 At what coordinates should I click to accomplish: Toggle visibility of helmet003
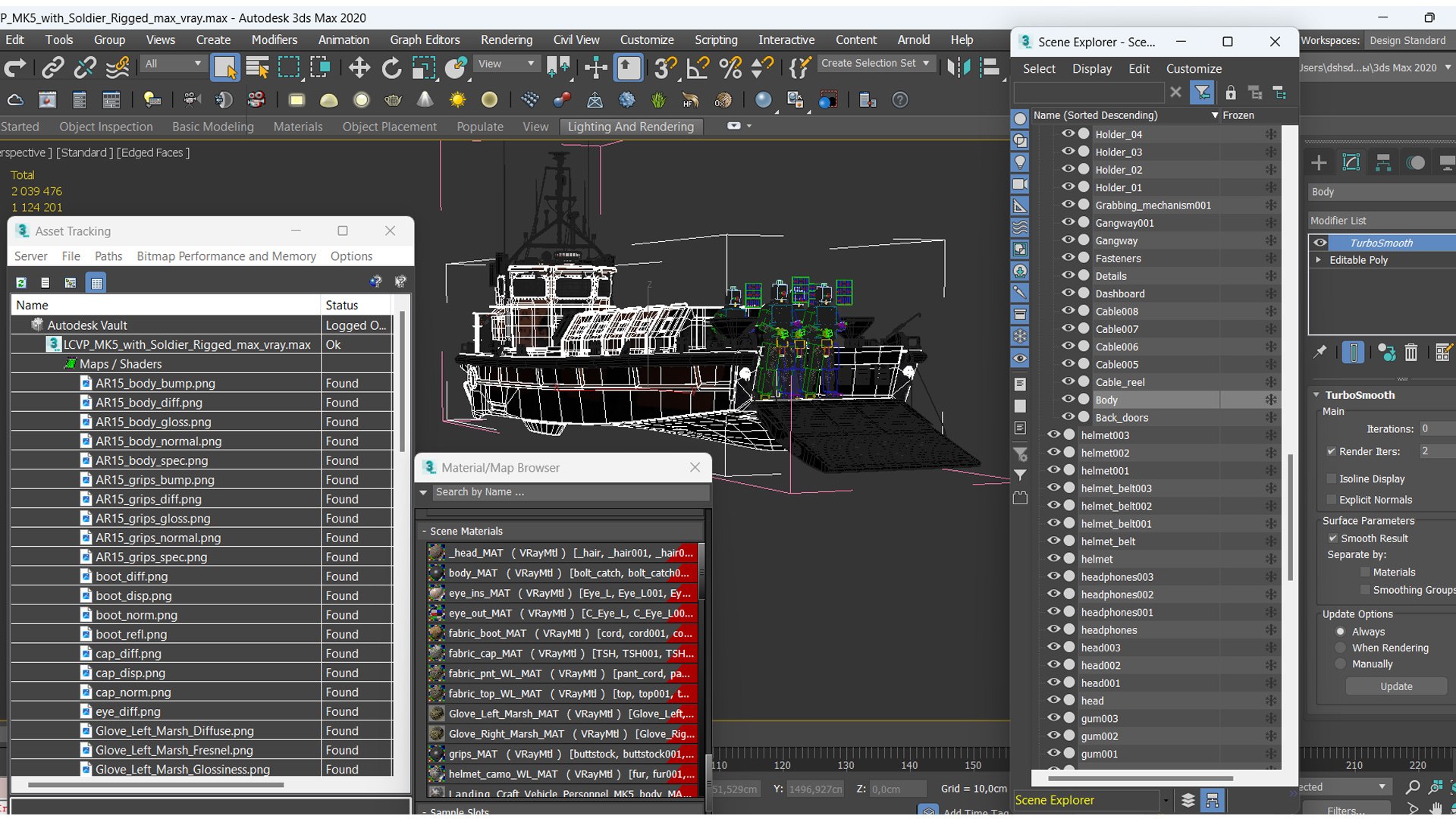(1053, 435)
